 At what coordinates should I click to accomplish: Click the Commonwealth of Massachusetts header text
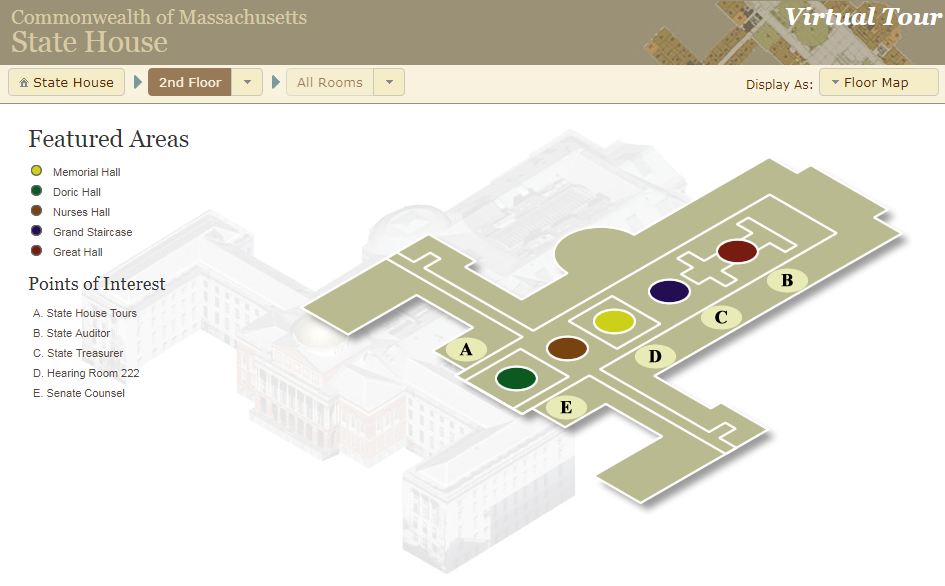[x=159, y=17]
